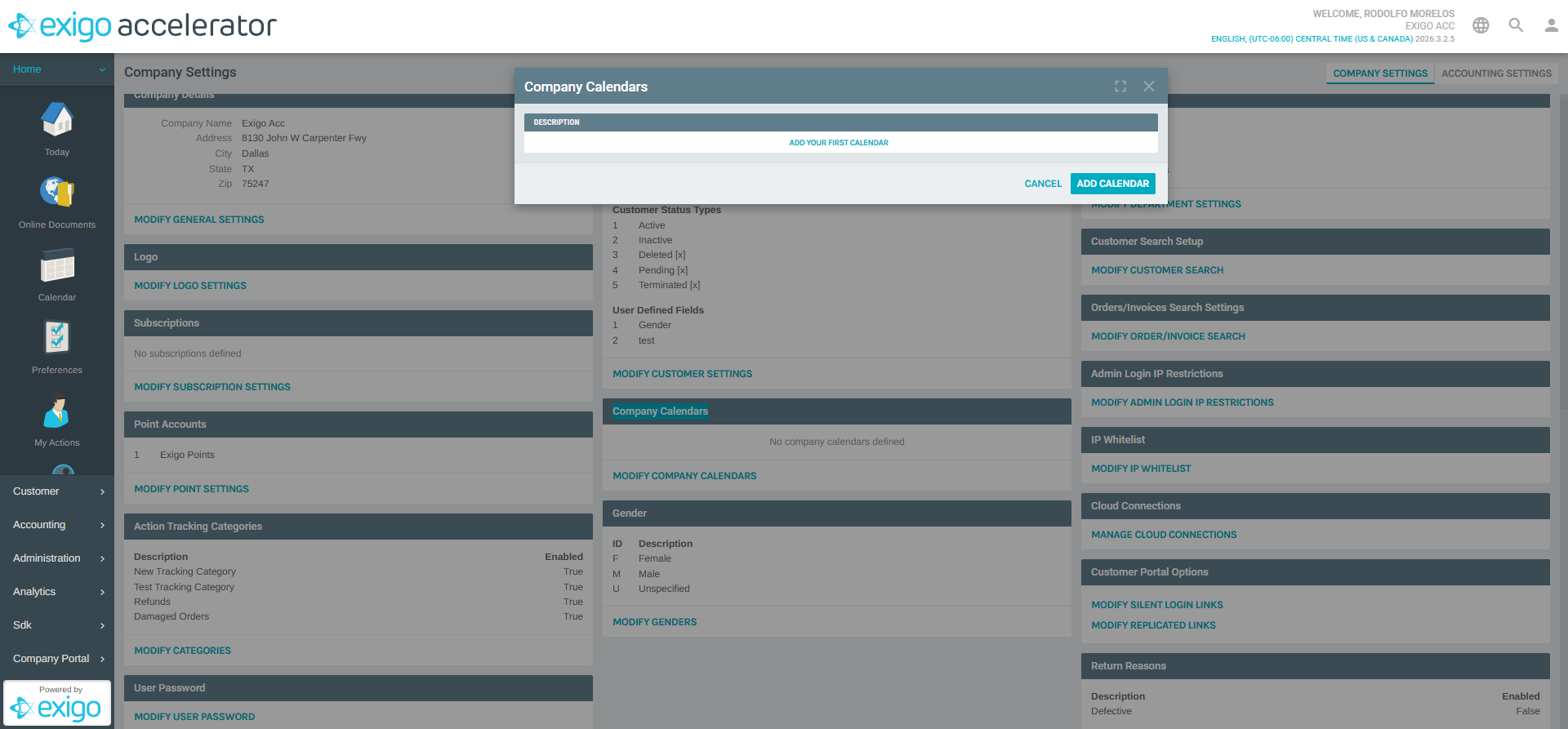Switch to Accounting Settings tab
Viewport: 1568px width, 729px height.
click(x=1496, y=73)
